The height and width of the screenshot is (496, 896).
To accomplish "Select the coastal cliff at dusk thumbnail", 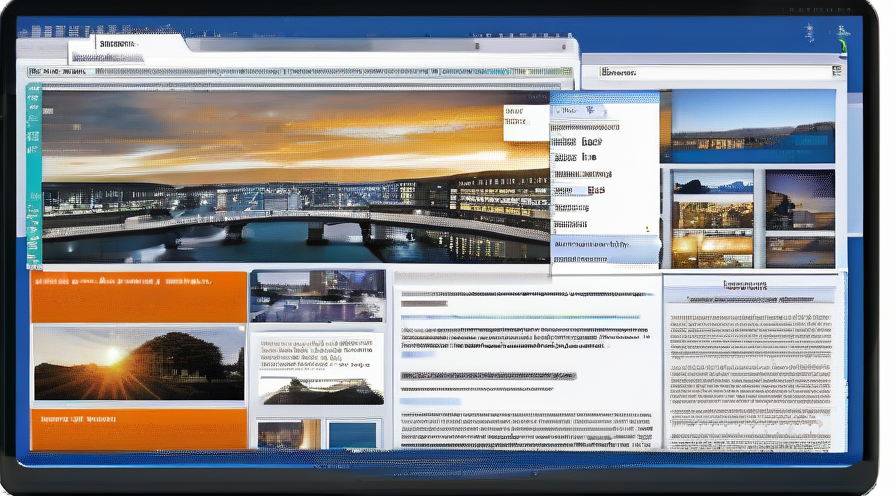I will pos(799,198).
